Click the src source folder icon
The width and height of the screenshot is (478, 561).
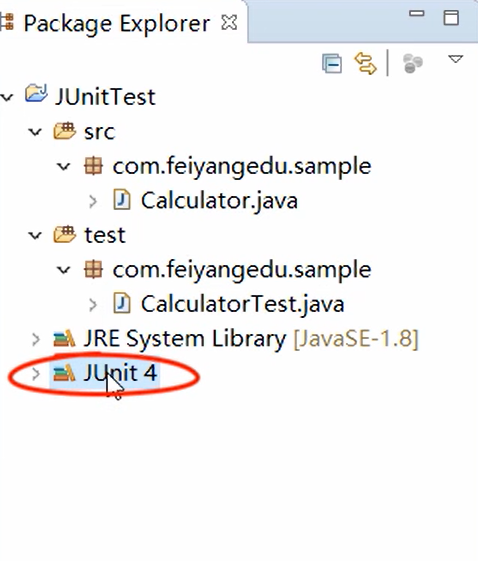(65, 131)
